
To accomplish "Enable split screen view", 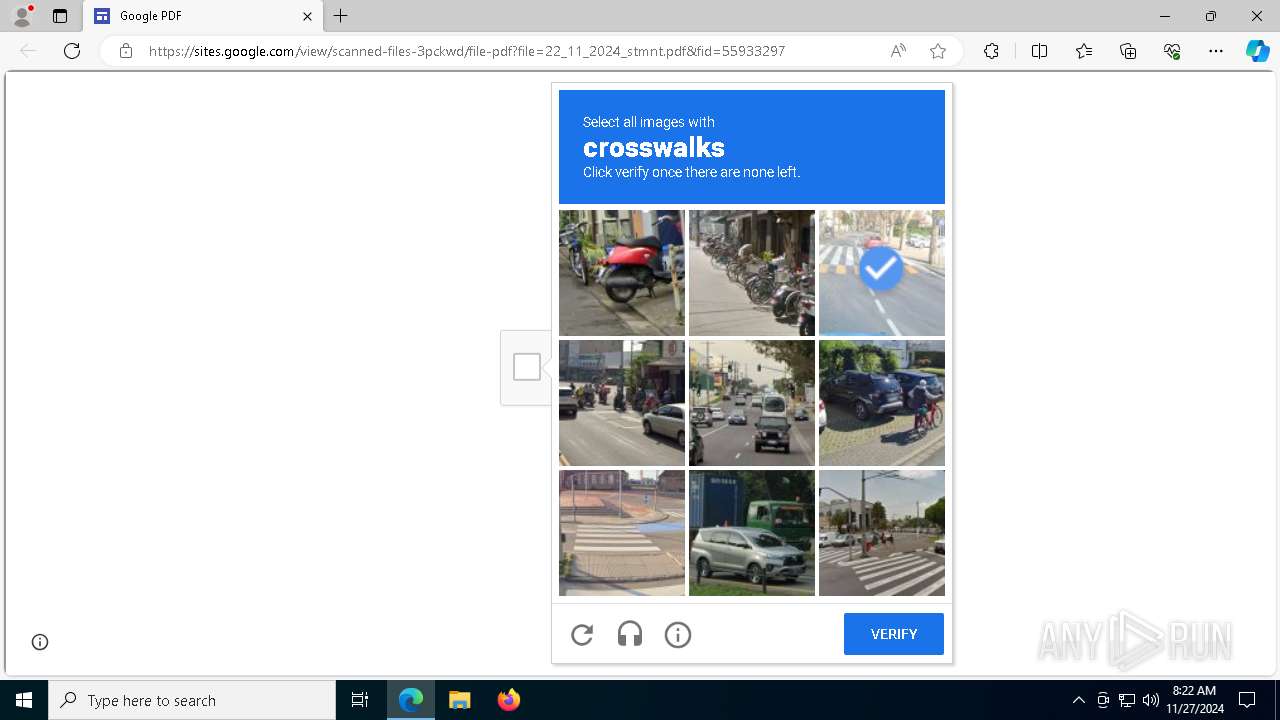I will 1039,51.
